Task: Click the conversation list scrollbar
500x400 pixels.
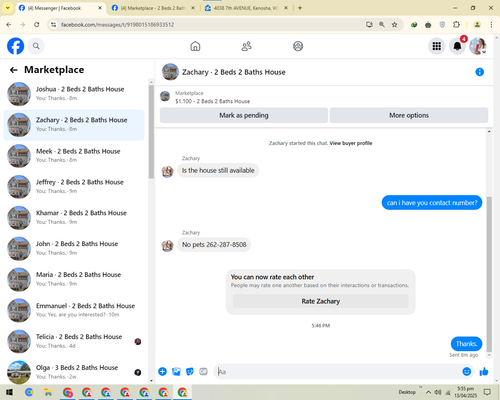Action: (151, 132)
